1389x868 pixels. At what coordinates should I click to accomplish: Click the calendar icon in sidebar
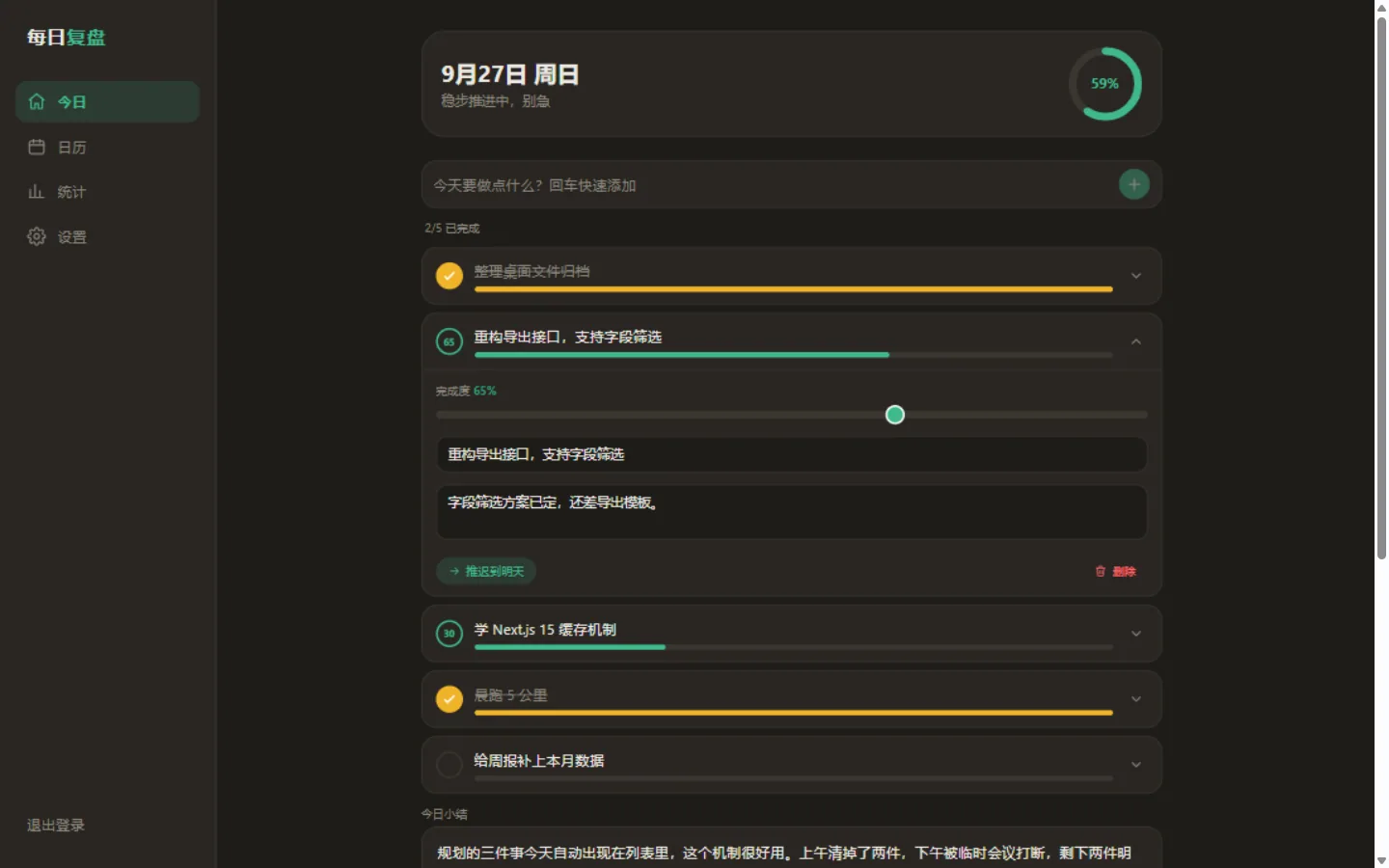point(37,148)
